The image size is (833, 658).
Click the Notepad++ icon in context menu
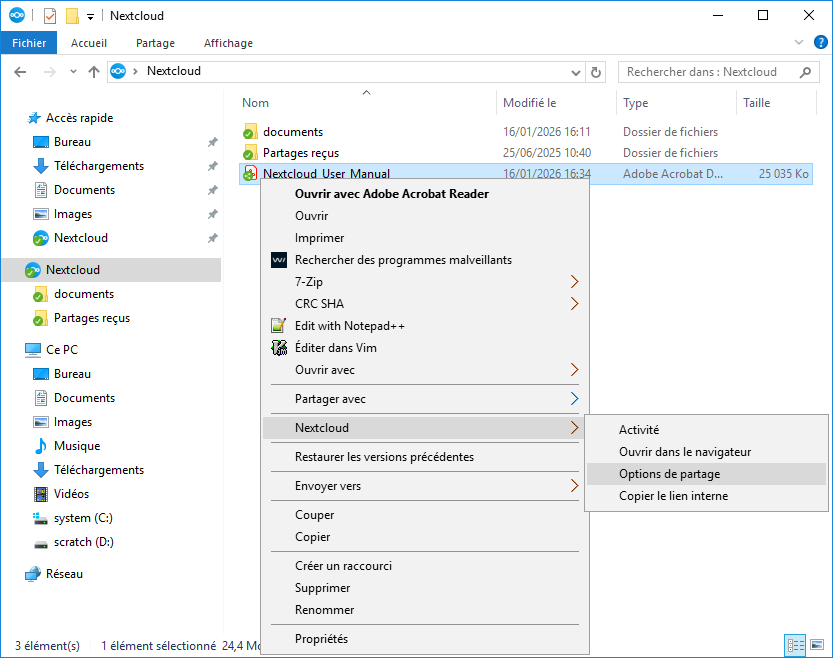[x=279, y=326]
